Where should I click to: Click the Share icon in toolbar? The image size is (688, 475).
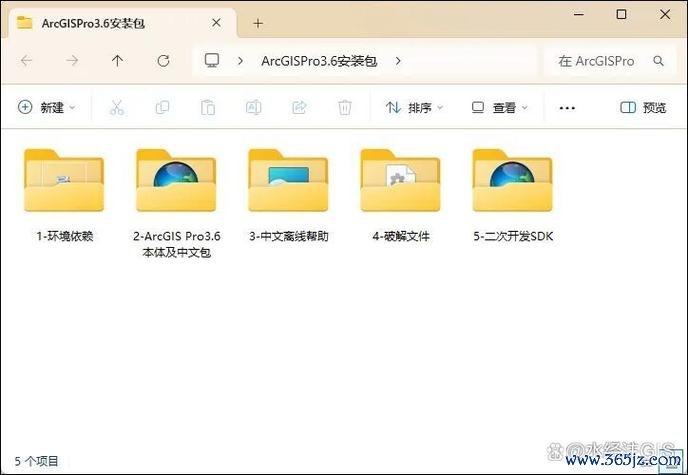point(299,107)
